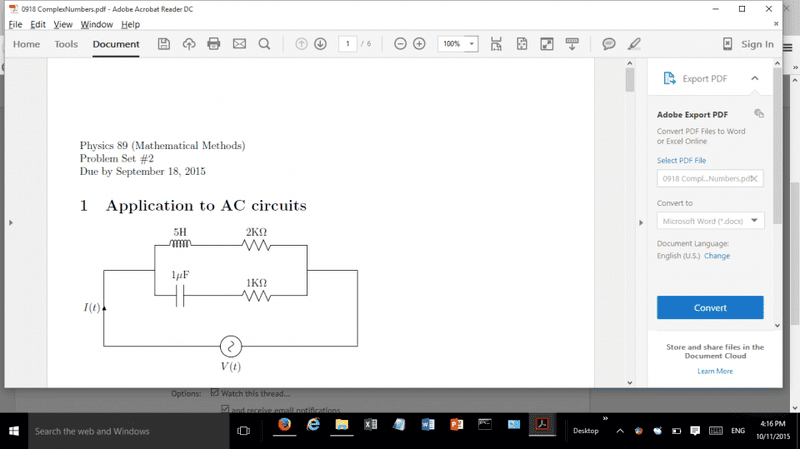The width and height of the screenshot is (800, 449).
Task: Click the read mode keyboard-arrow icon
Action: point(572,44)
